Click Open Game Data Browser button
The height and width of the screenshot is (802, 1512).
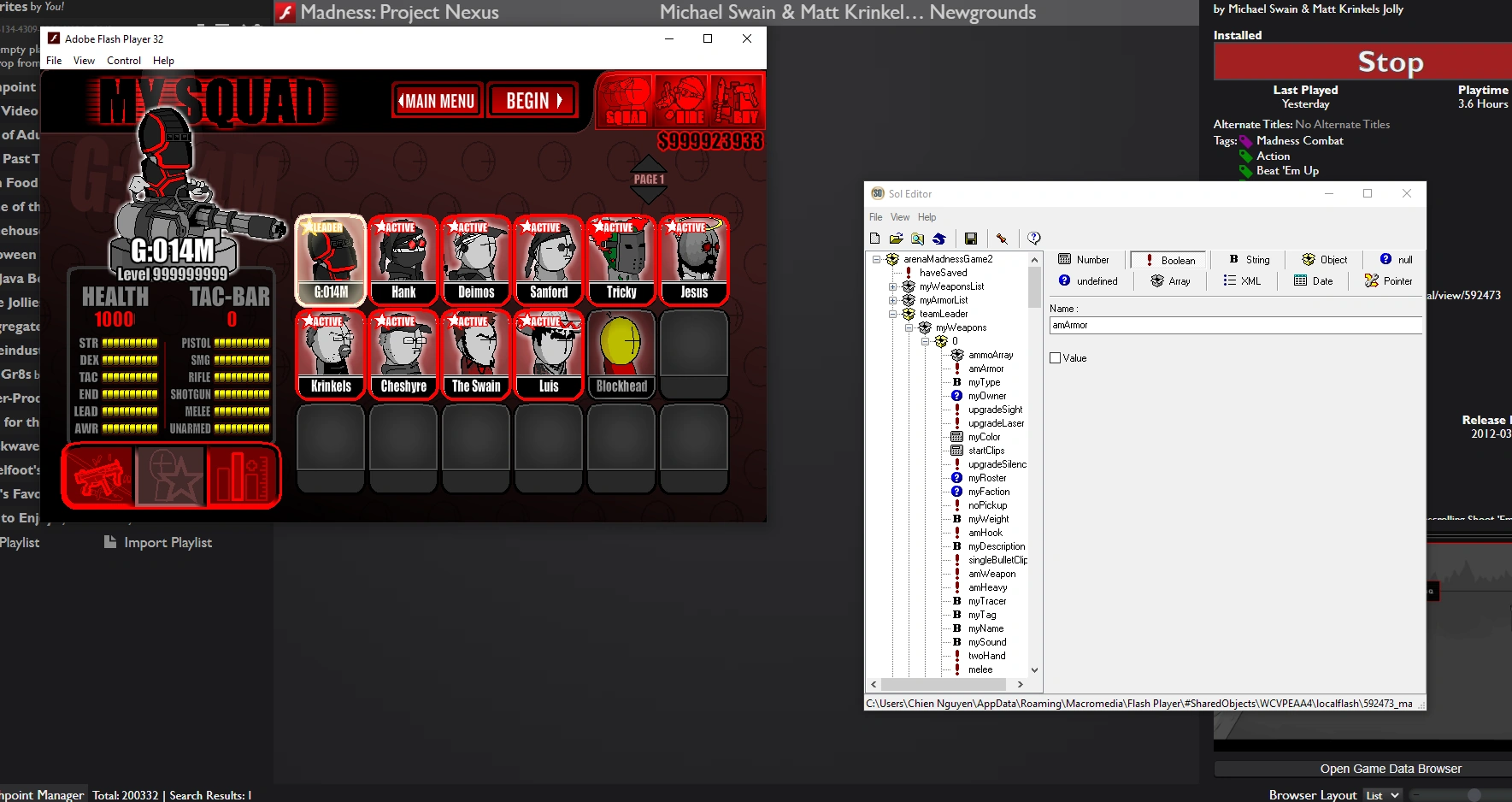[1363, 769]
